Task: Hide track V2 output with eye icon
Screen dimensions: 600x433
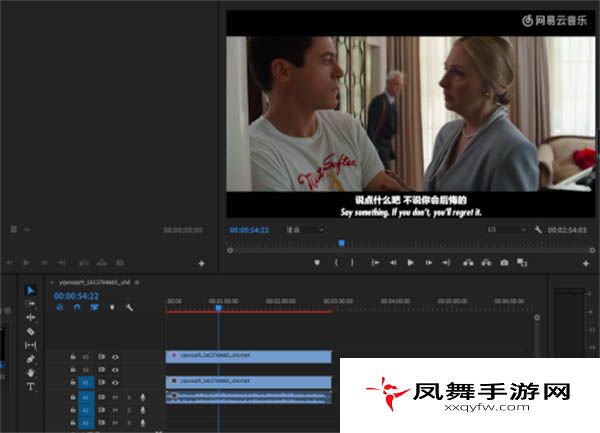Action: [x=115, y=370]
